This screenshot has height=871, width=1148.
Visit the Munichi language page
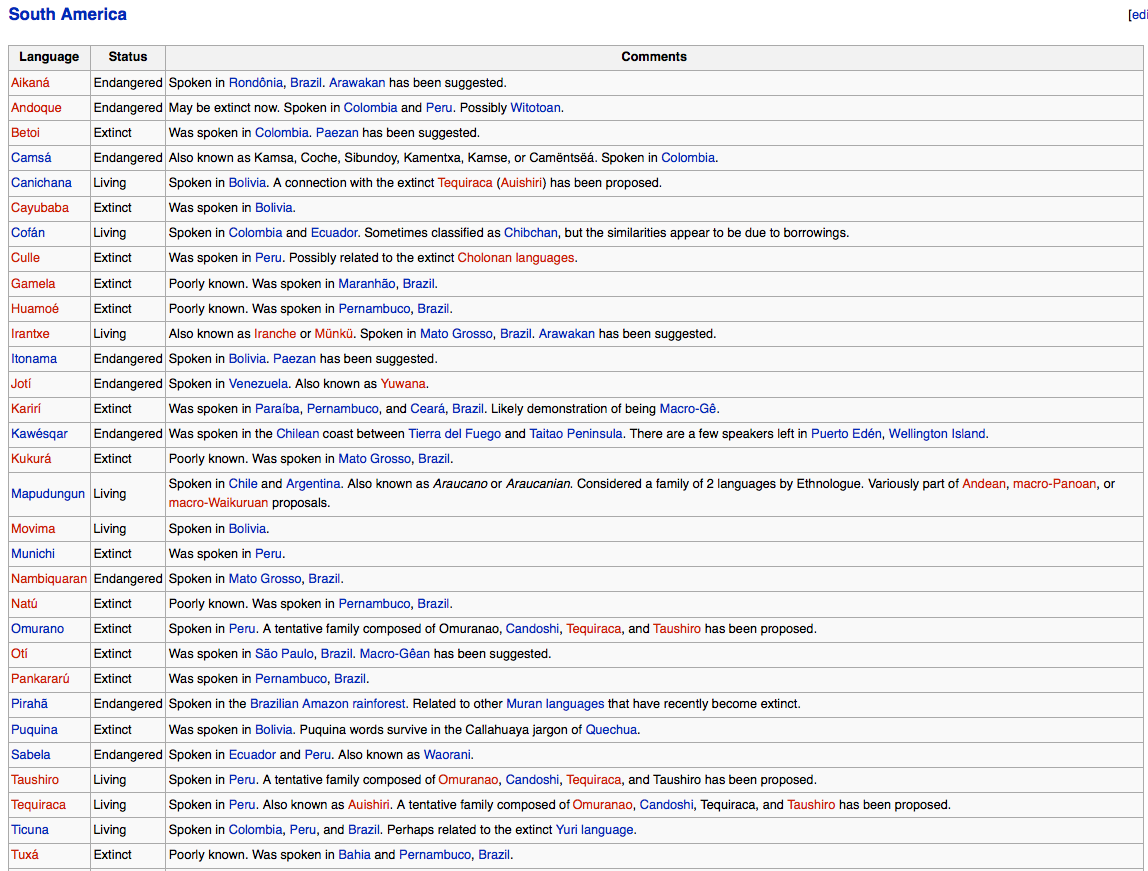tap(32, 553)
